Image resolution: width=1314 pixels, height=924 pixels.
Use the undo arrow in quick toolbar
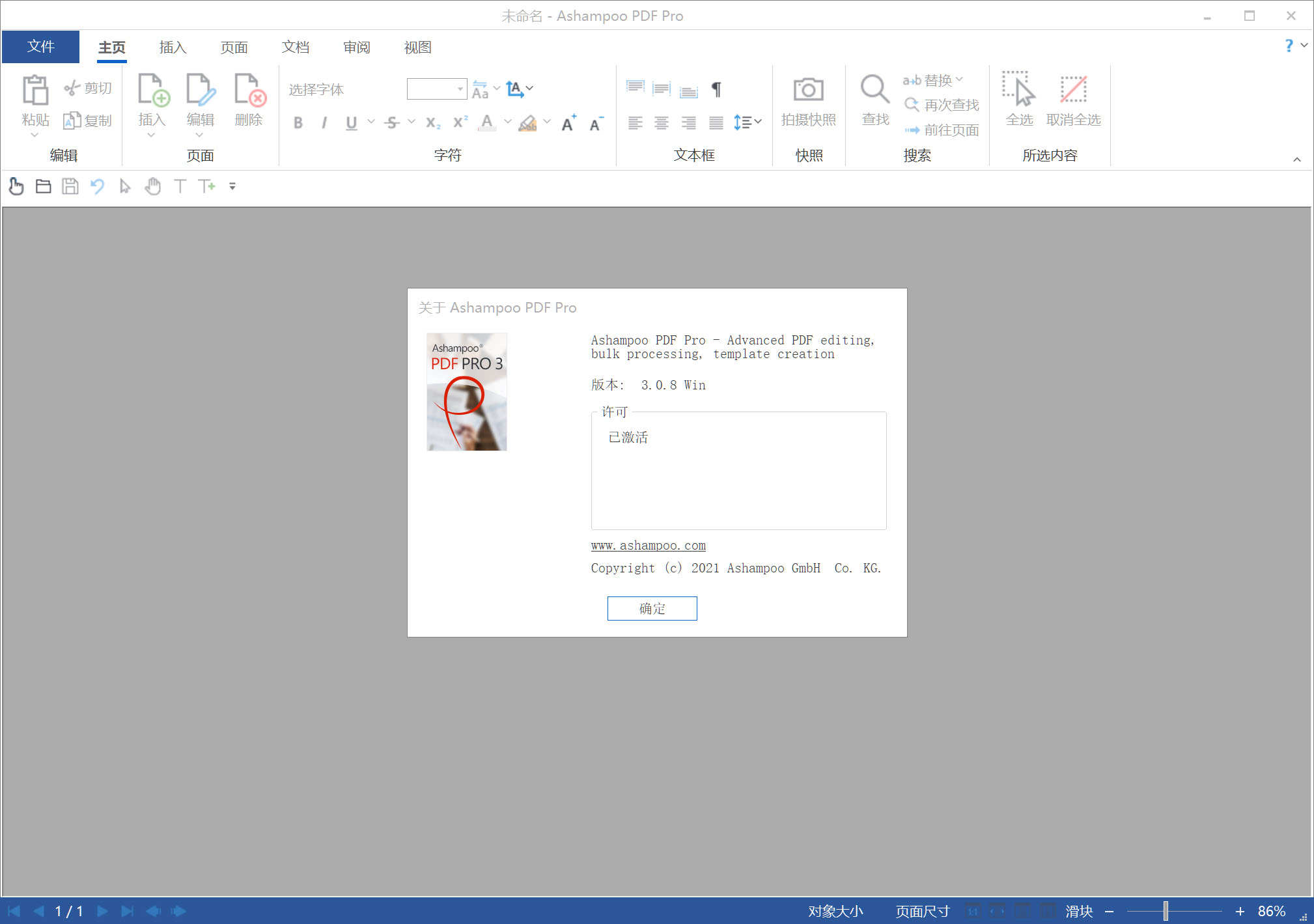pyautogui.click(x=97, y=187)
